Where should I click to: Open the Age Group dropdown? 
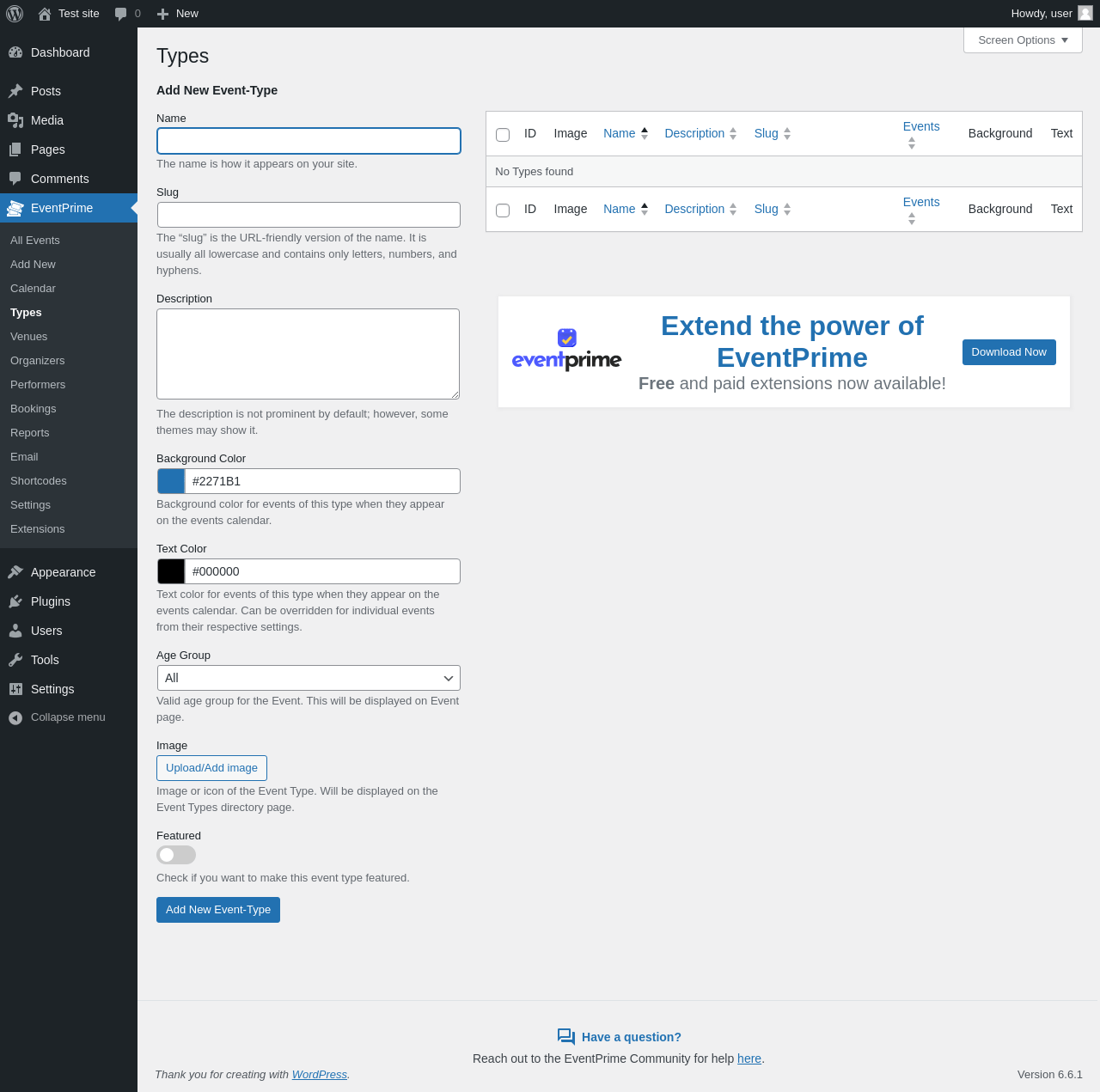click(x=309, y=678)
